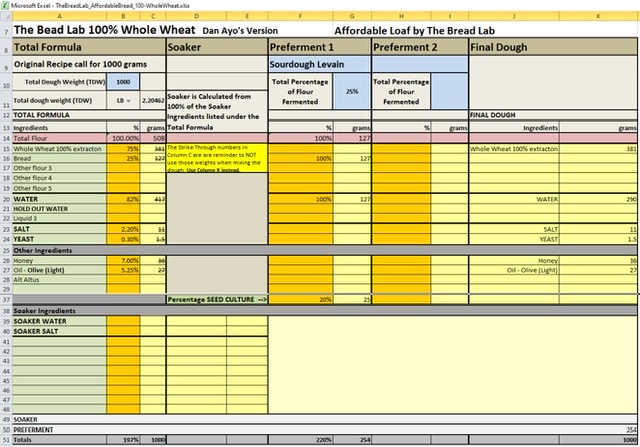Click the empty blue Preferment 2 percentage cell
This screenshot has height=447, width=640.
[x=449, y=91]
